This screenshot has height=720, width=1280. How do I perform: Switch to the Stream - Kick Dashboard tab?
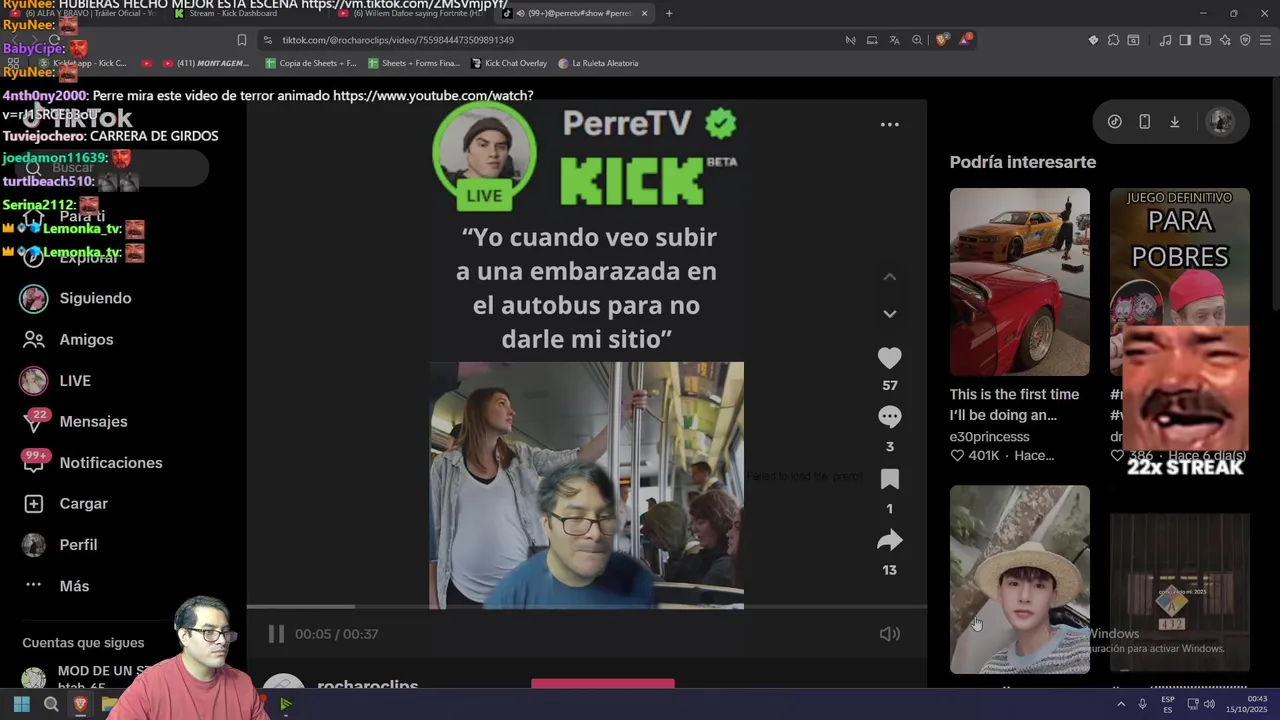[240, 13]
